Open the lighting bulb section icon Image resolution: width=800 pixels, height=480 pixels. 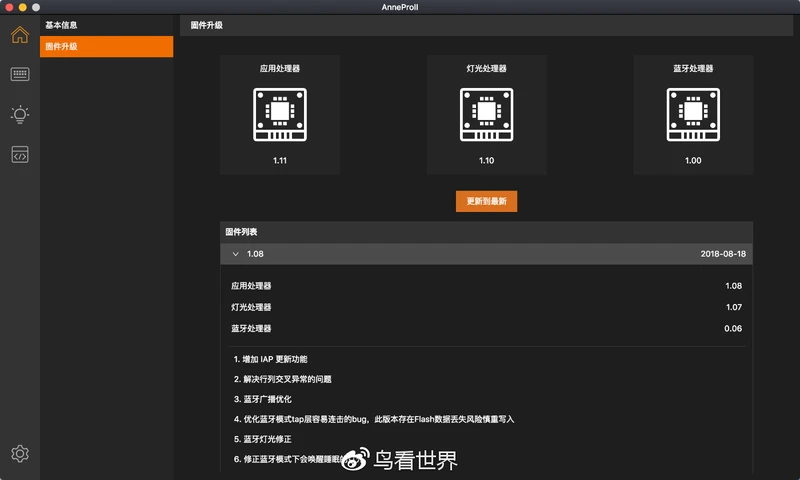(20, 114)
